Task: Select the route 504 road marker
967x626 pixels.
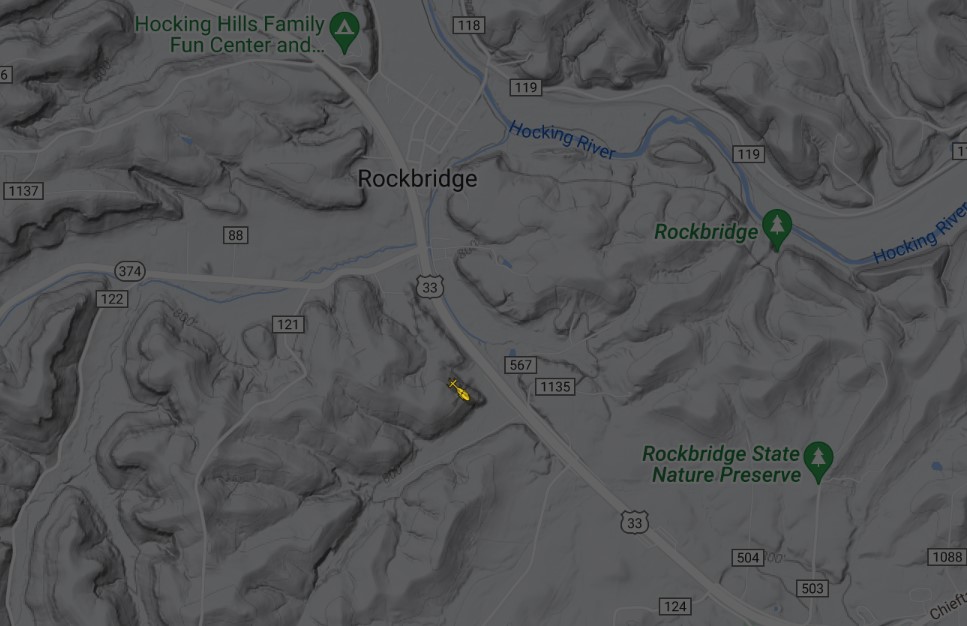Action: [747, 558]
